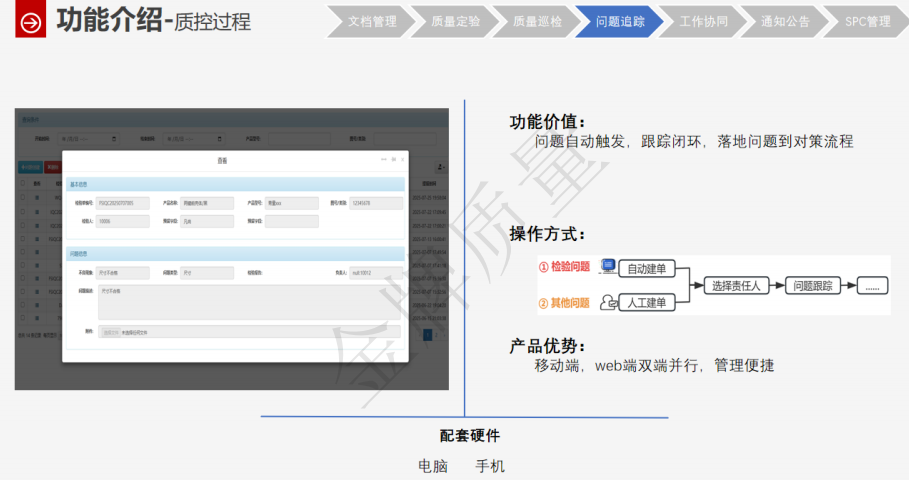Close the 查看 dialog with the X icon
The height and width of the screenshot is (480, 909).
tap(404, 159)
